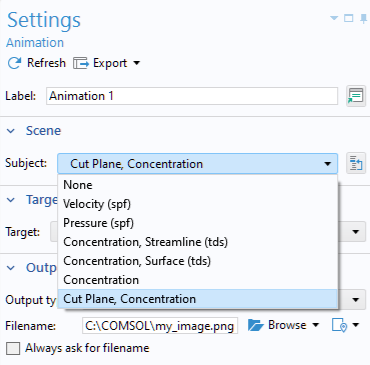Click the Go to Source icon beside Label
Screen dimensions: 370x365
(356, 96)
